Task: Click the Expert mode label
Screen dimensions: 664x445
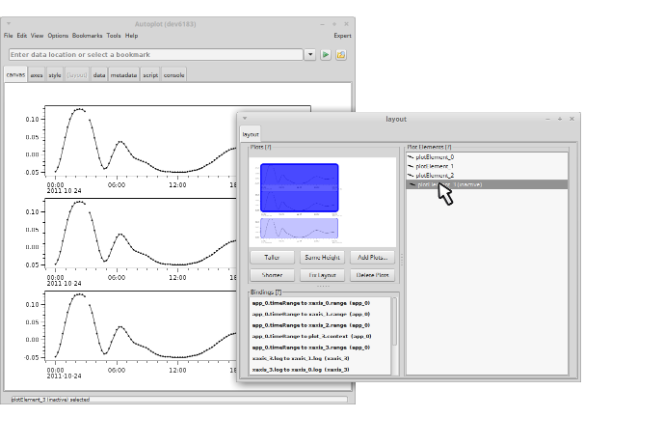Action: tap(342, 36)
